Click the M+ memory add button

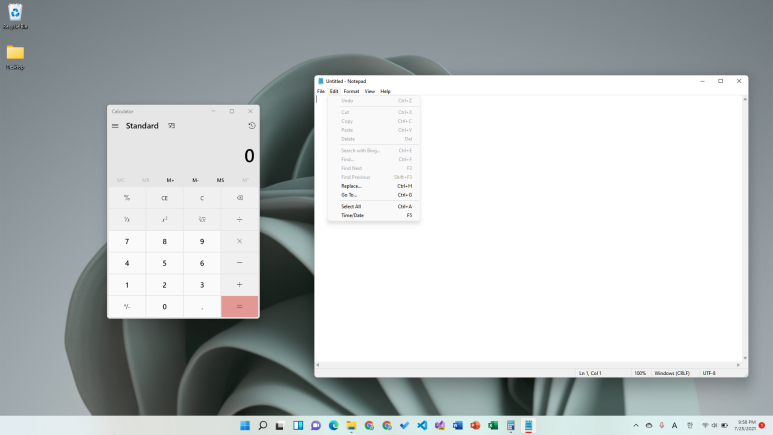pyautogui.click(x=170, y=180)
